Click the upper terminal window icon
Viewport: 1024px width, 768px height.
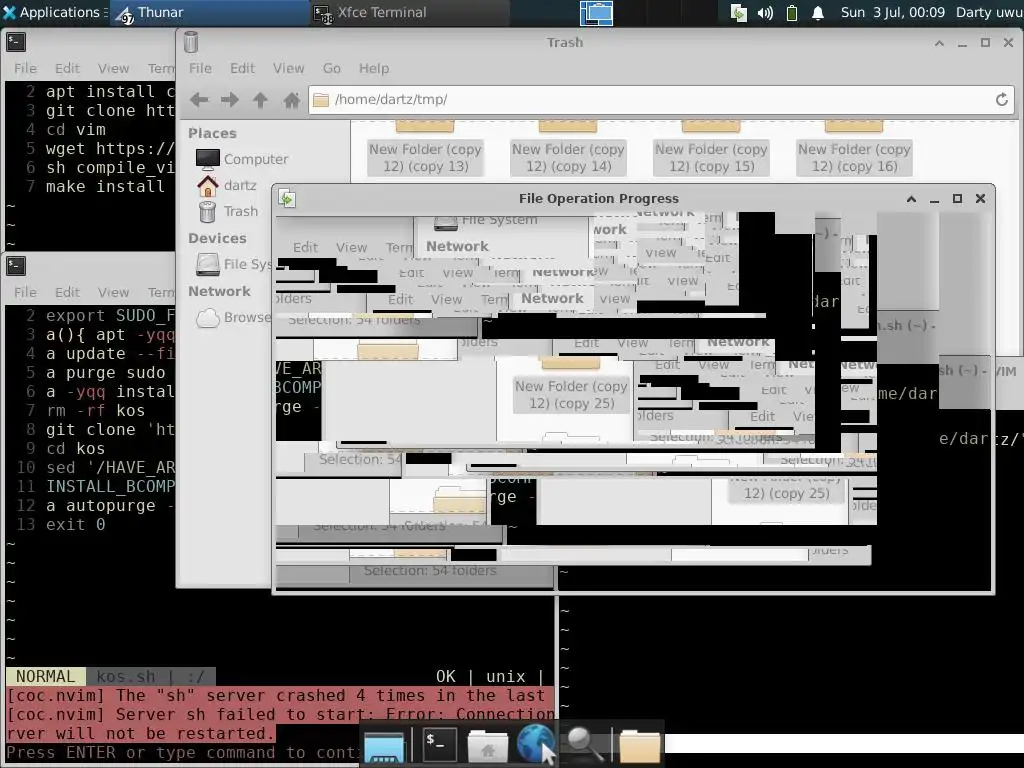click(x=16, y=42)
